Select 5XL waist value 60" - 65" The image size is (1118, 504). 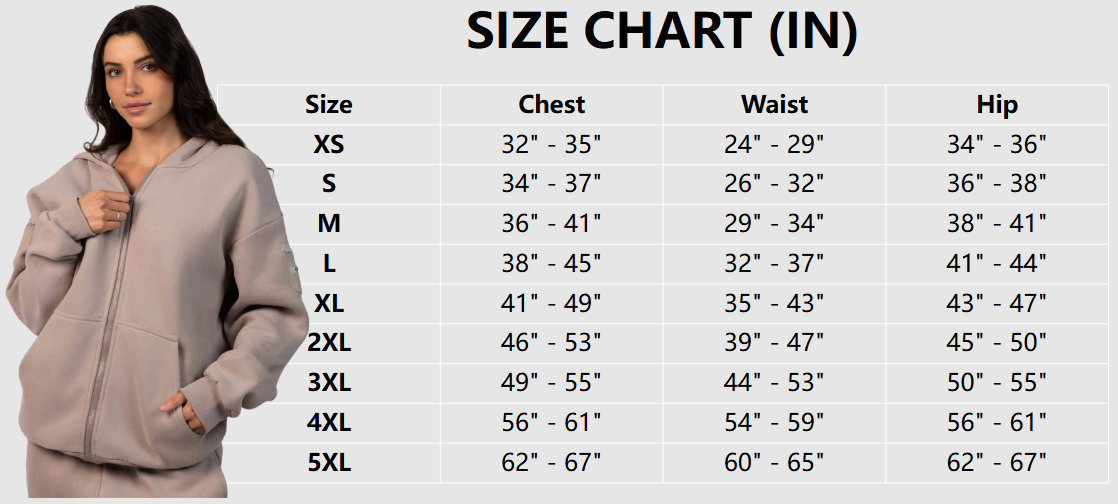[774, 463]
